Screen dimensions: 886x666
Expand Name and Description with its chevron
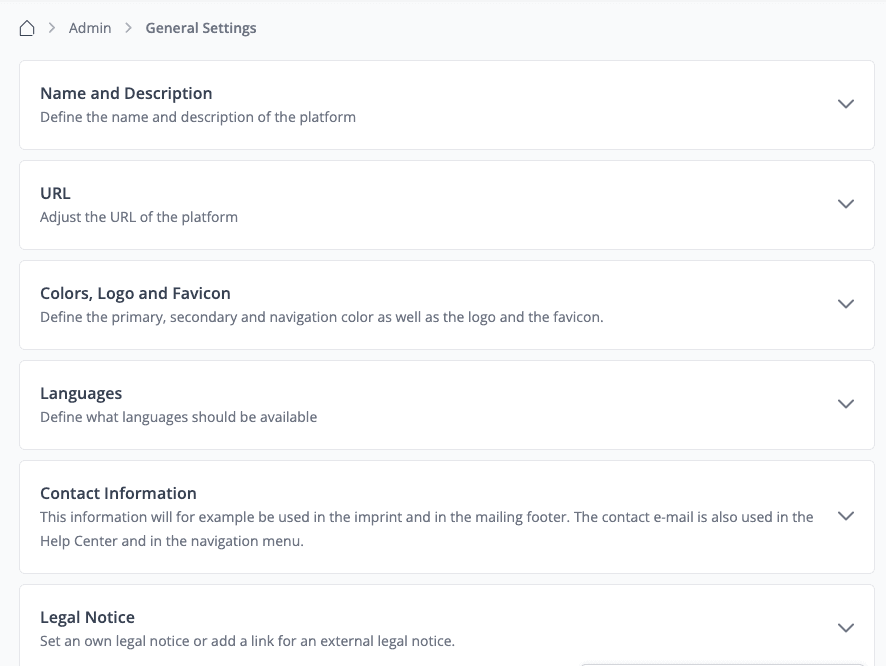pyautogui.click(x=846, y=104)
